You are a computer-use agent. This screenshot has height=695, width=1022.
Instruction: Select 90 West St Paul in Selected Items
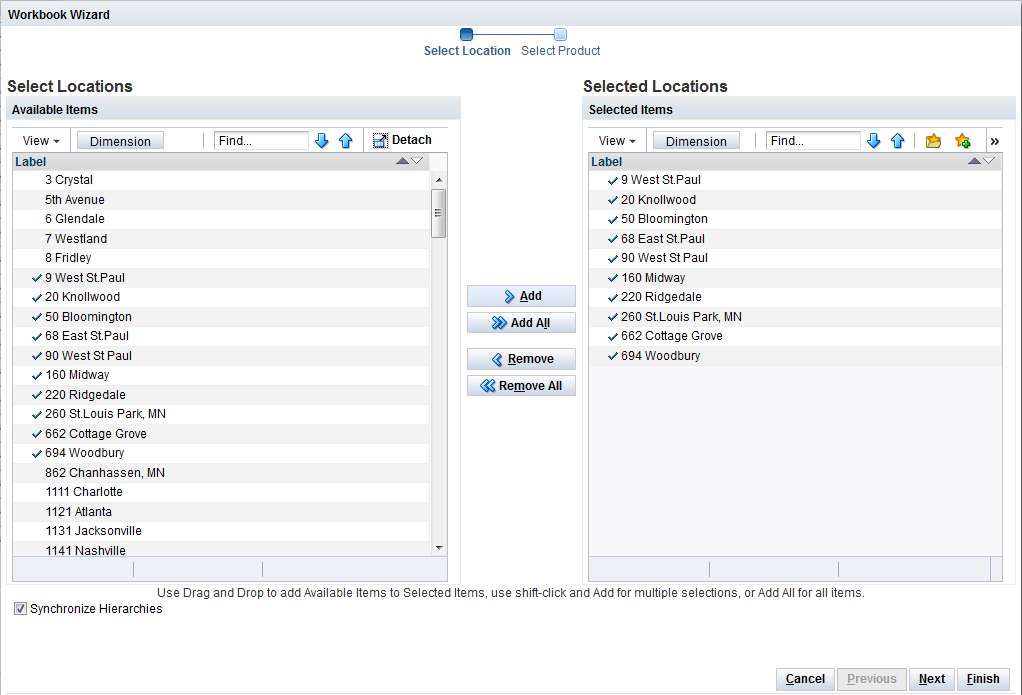point(795,258)
